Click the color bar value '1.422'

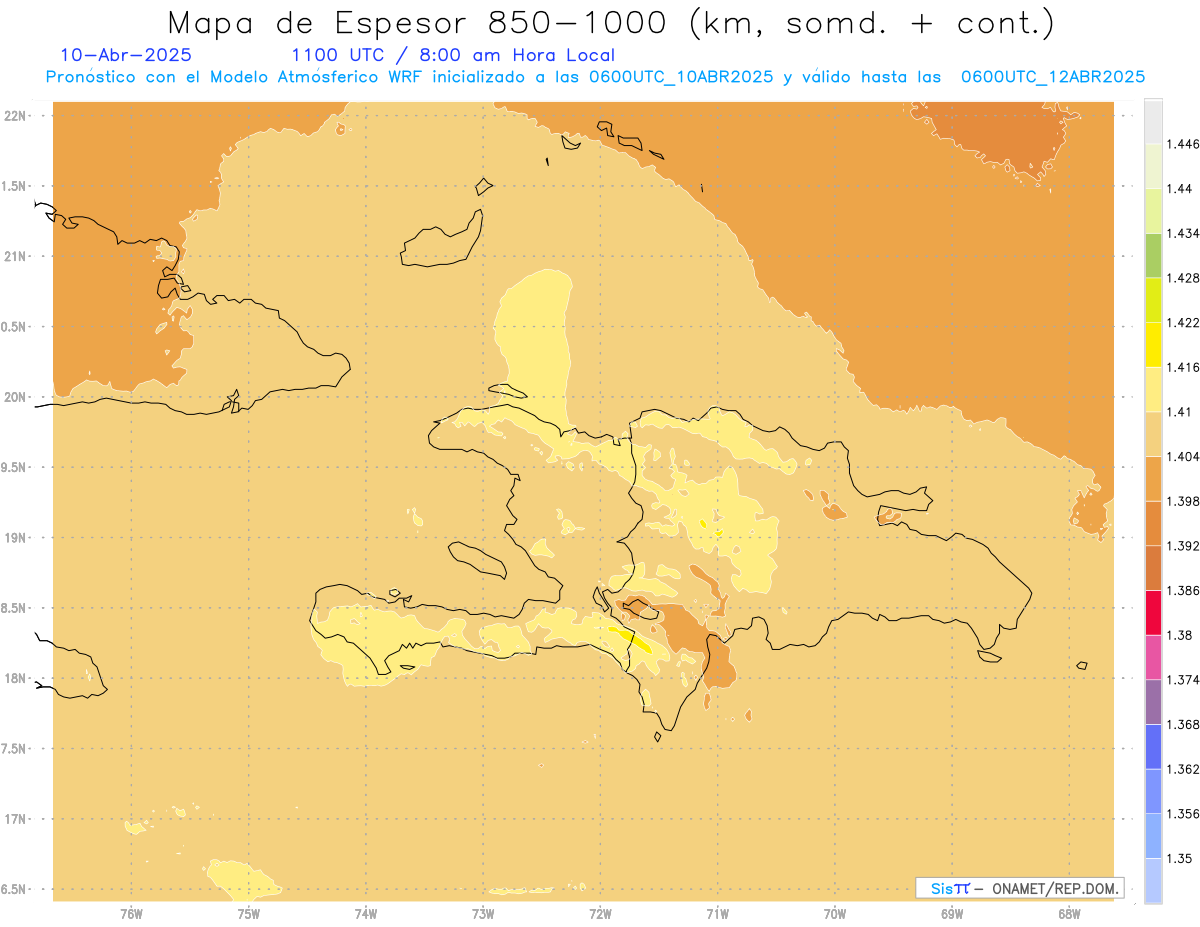tap(1183, 323)
